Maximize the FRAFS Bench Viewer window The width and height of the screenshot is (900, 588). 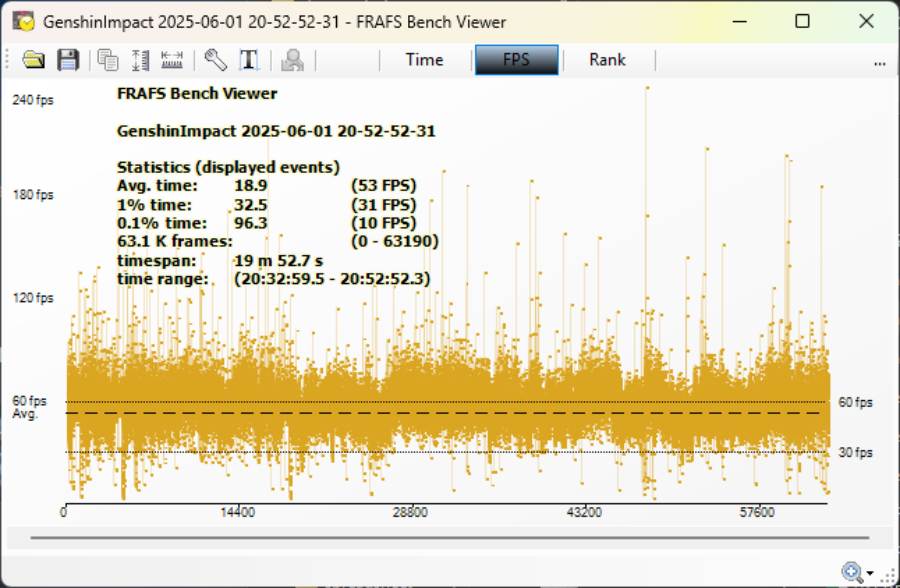coord(802,22)
